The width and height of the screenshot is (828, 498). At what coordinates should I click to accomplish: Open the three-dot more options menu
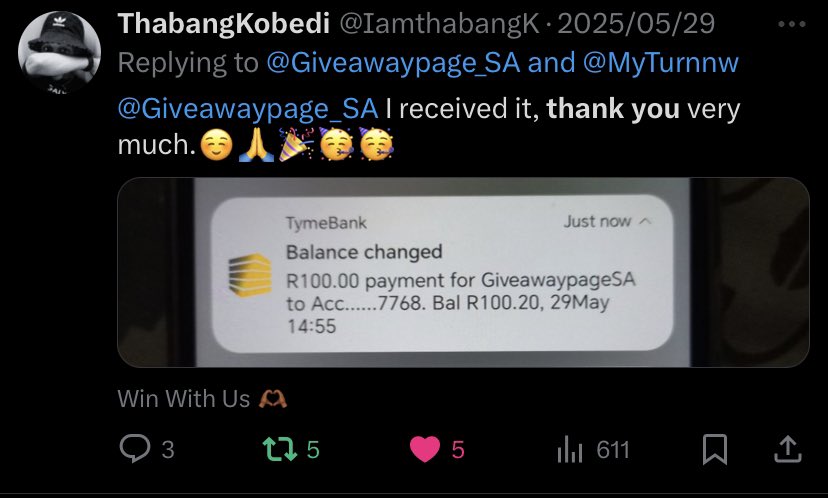point(792,24)
